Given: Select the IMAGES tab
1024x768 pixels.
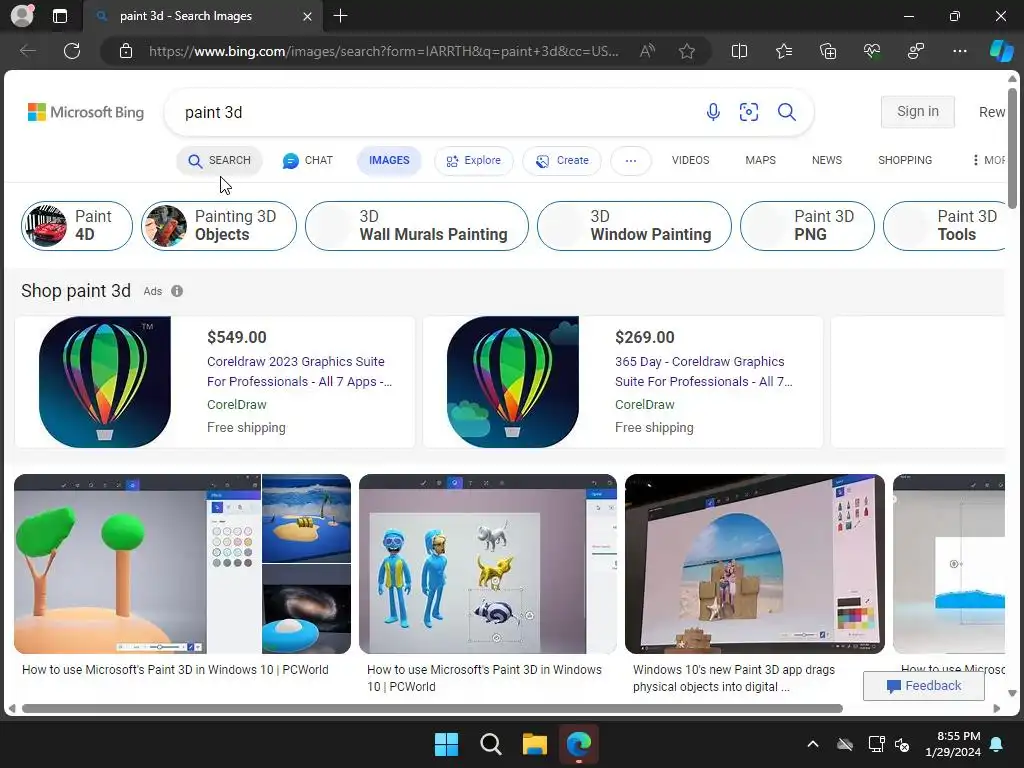Looking at the screenshot, I should (389, 161).
